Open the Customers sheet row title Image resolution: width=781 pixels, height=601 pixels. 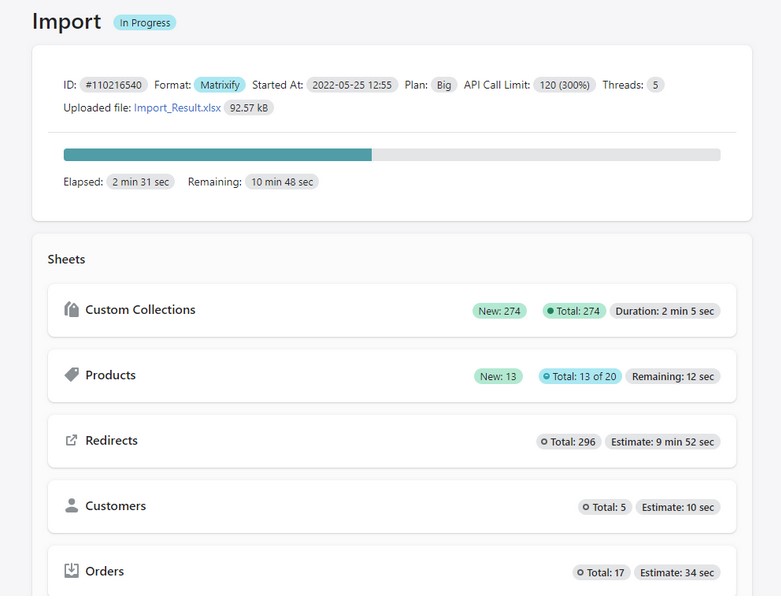116,505
